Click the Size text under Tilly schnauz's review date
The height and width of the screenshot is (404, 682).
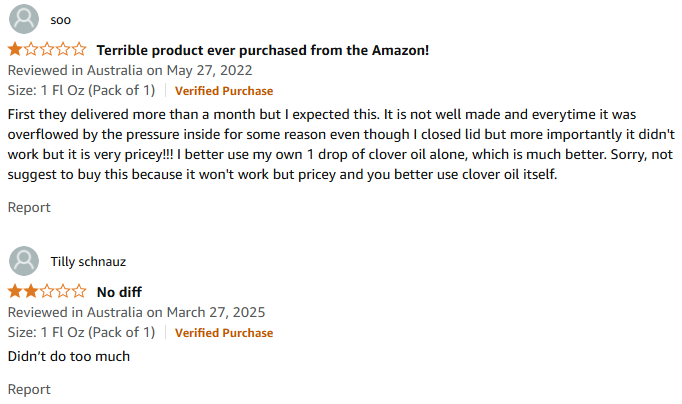(x=81, y=333)
